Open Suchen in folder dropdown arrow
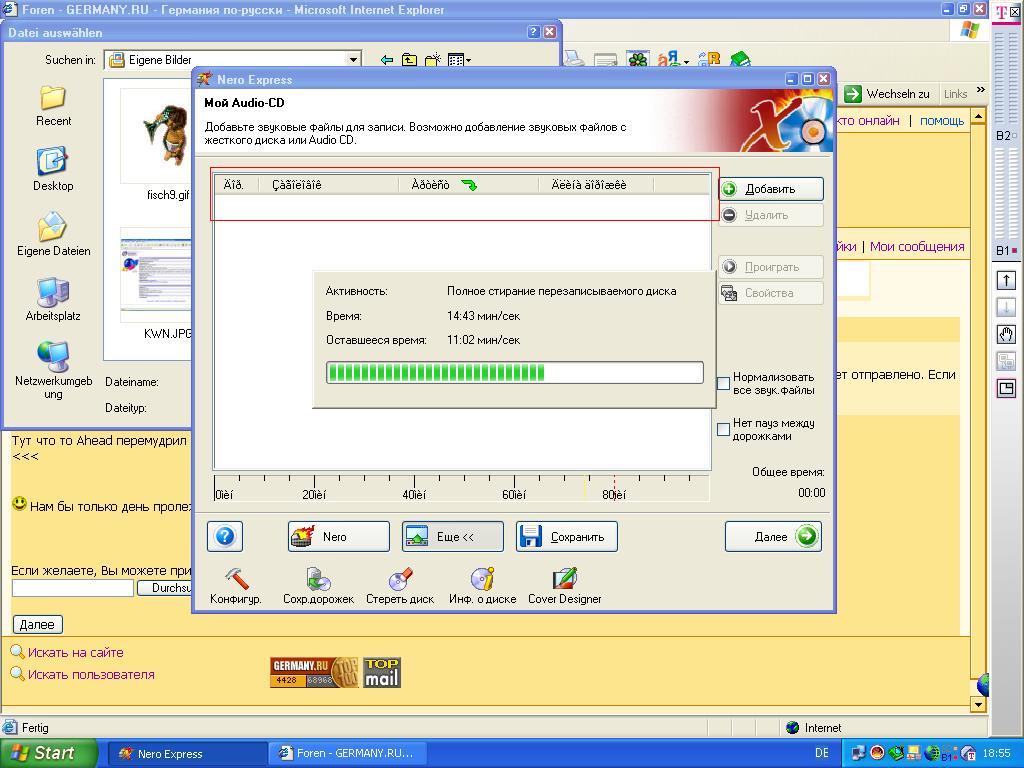The image size is (1024, 768). coord(353,59)
